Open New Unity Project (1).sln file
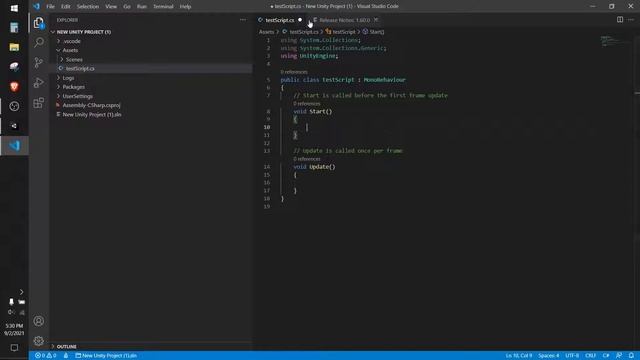 tap(151, 115)
